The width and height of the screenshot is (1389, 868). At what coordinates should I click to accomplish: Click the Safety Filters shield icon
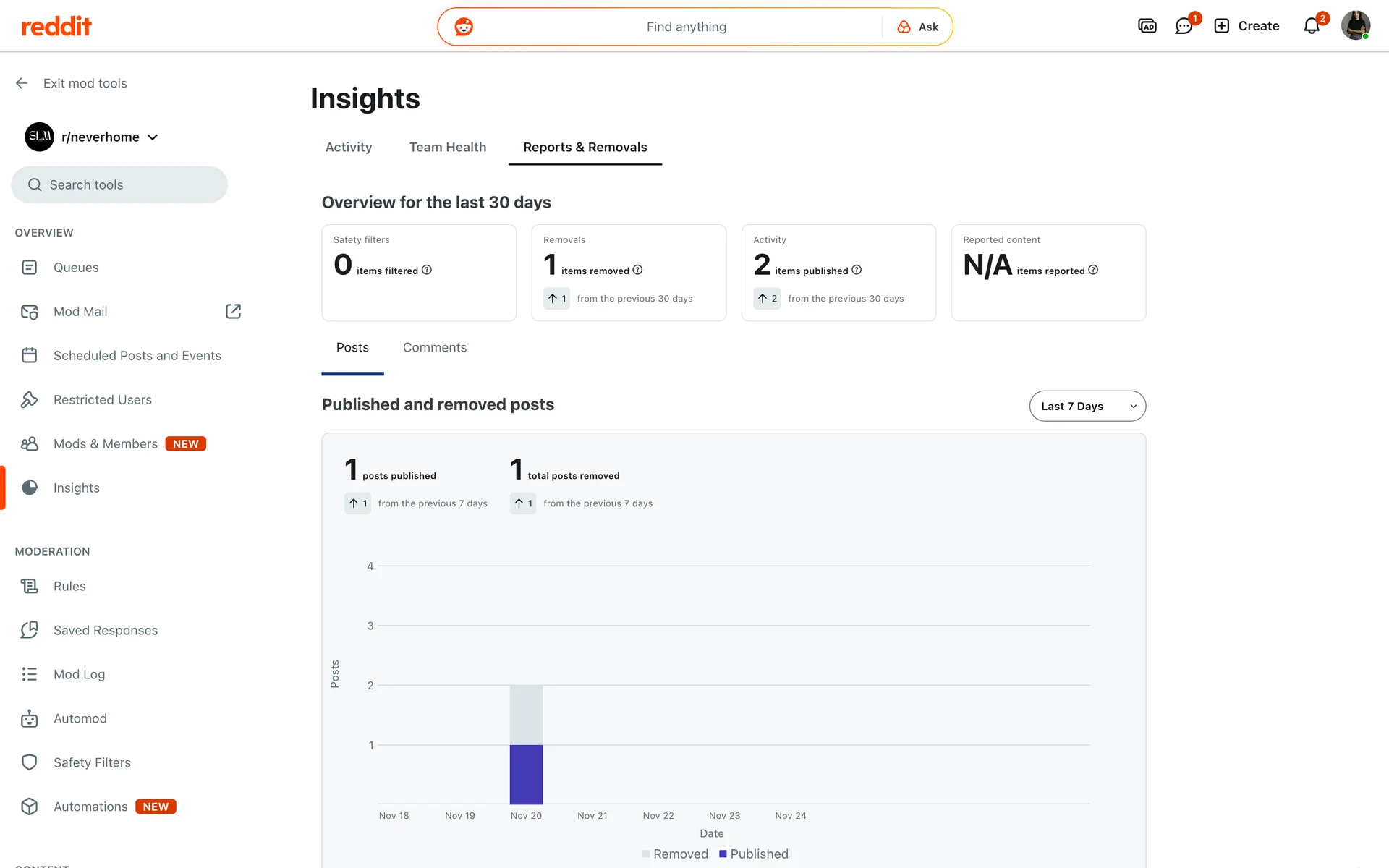point(30,762)
